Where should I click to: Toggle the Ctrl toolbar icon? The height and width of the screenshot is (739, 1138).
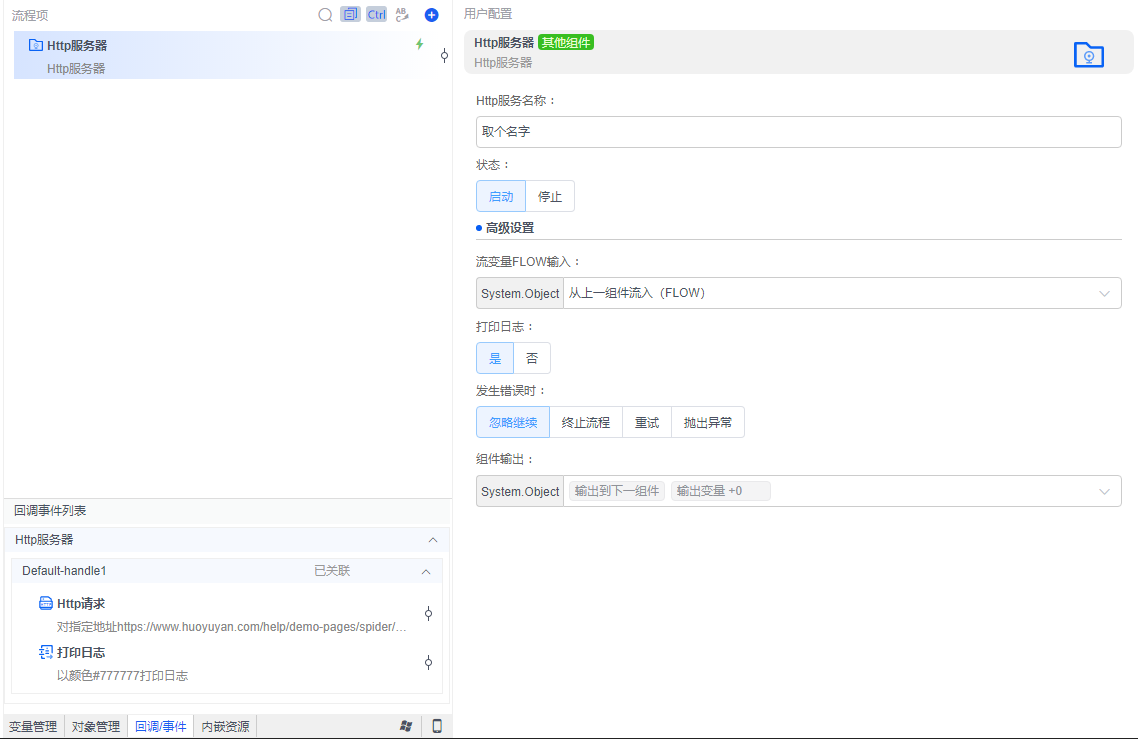tap(376, 14)
